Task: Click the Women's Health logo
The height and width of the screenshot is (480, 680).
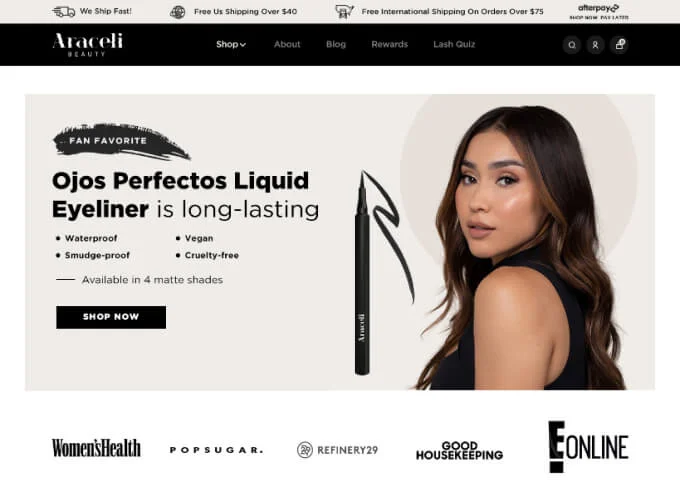Action: [96, 448]
